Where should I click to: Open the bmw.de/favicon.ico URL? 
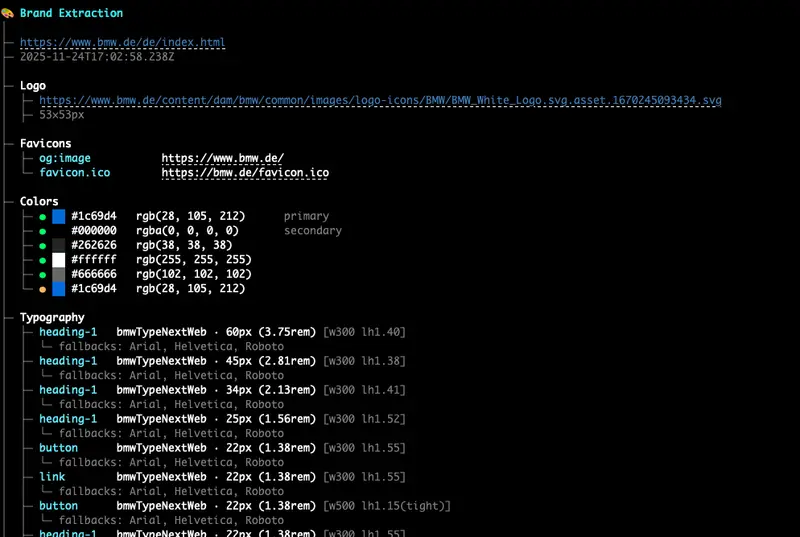244,173
